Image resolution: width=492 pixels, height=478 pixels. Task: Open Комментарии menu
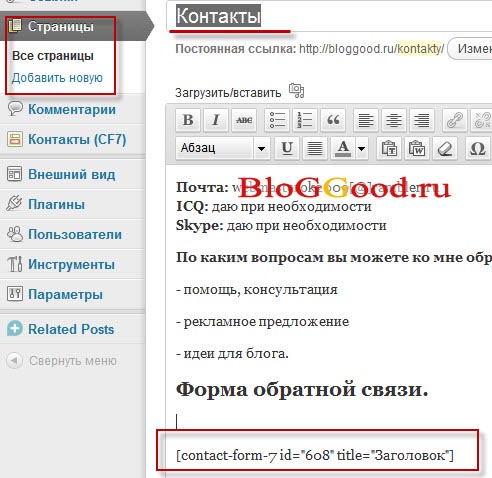72,109
